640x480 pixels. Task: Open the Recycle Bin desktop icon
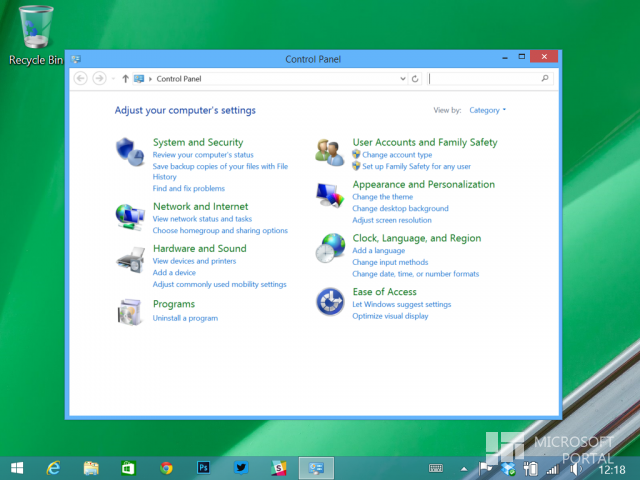(x=36, y=35)
